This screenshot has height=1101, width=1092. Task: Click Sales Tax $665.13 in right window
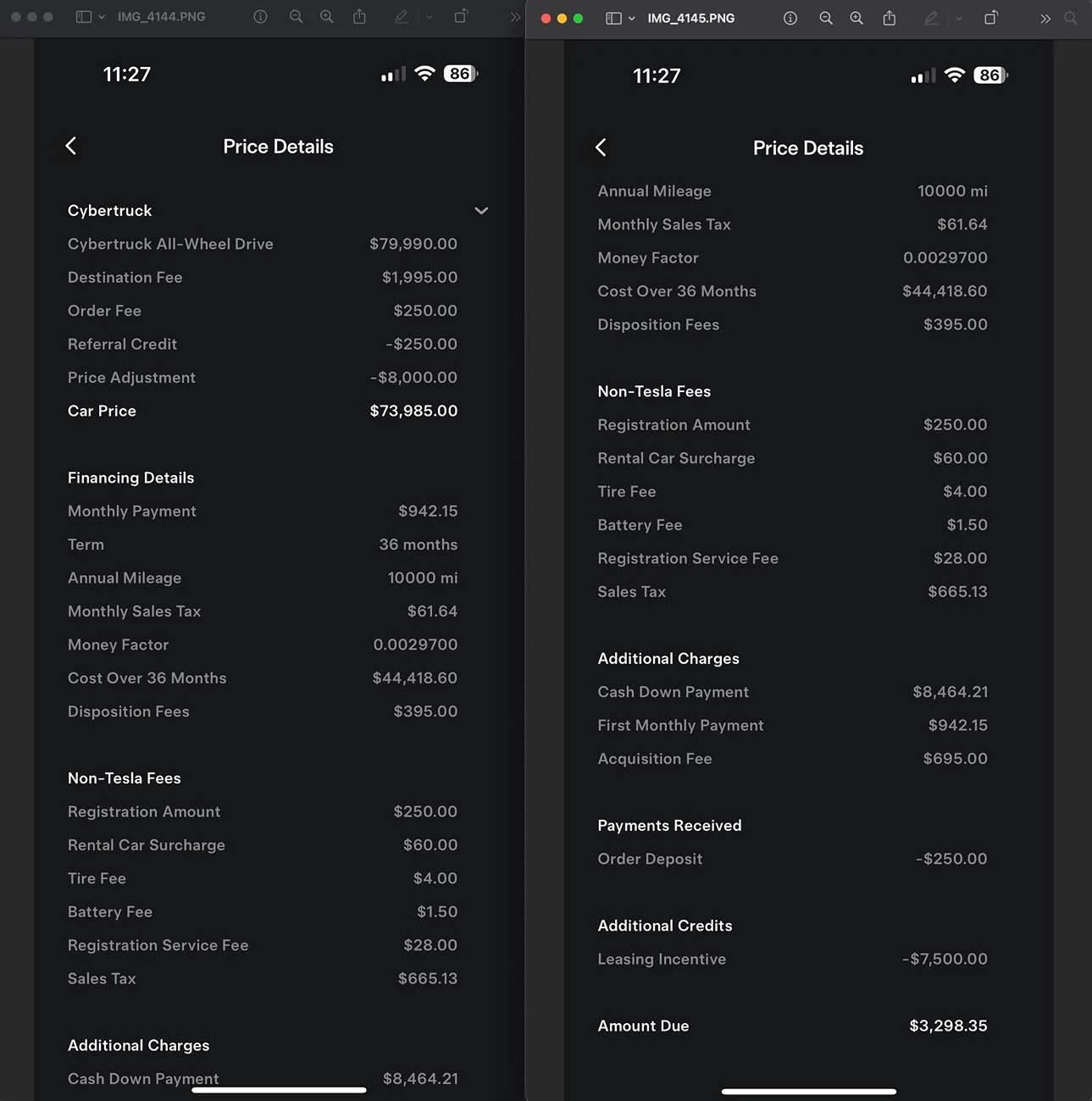[x=792, y=592]
